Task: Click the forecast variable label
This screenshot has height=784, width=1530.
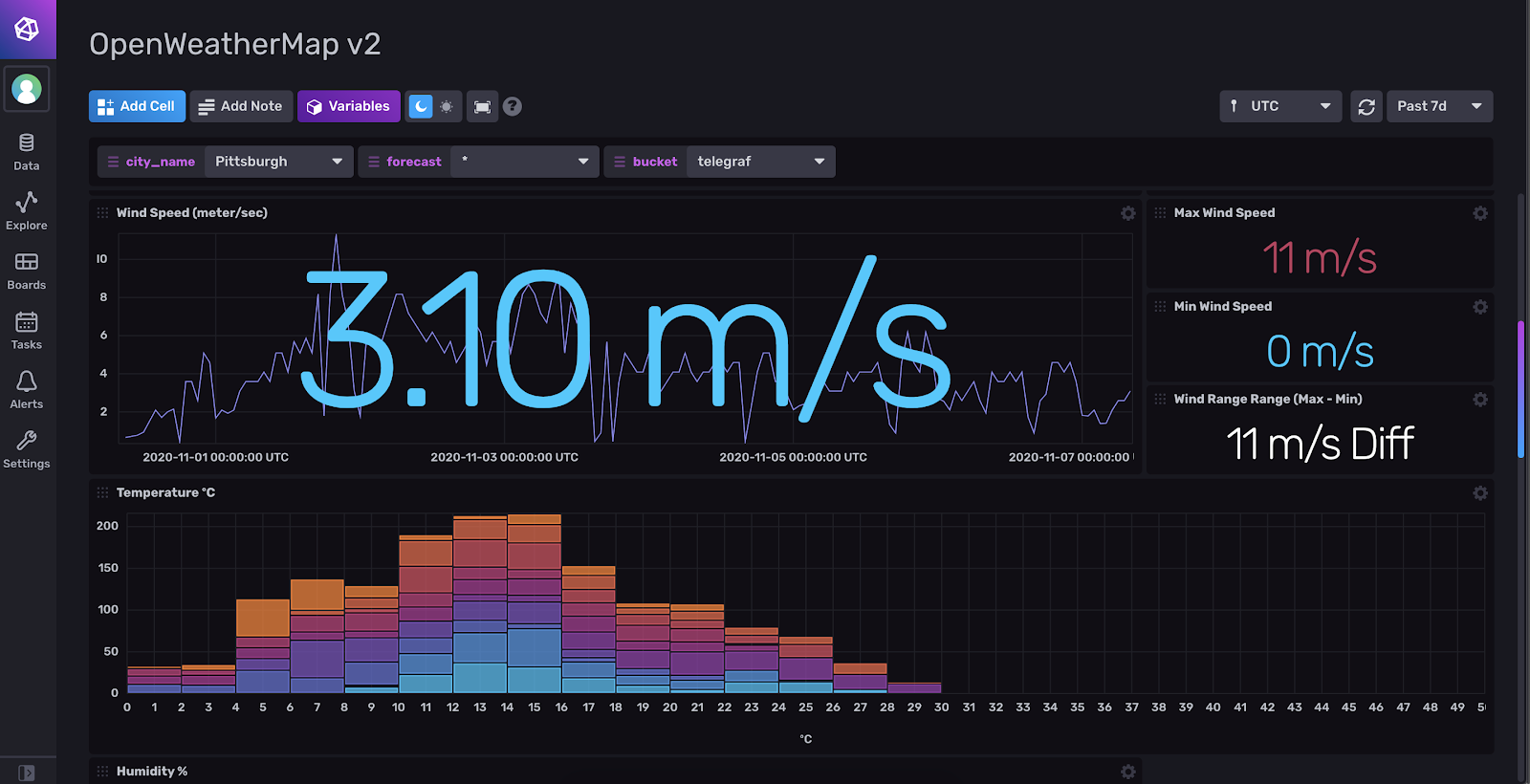Action: [404, 162]
